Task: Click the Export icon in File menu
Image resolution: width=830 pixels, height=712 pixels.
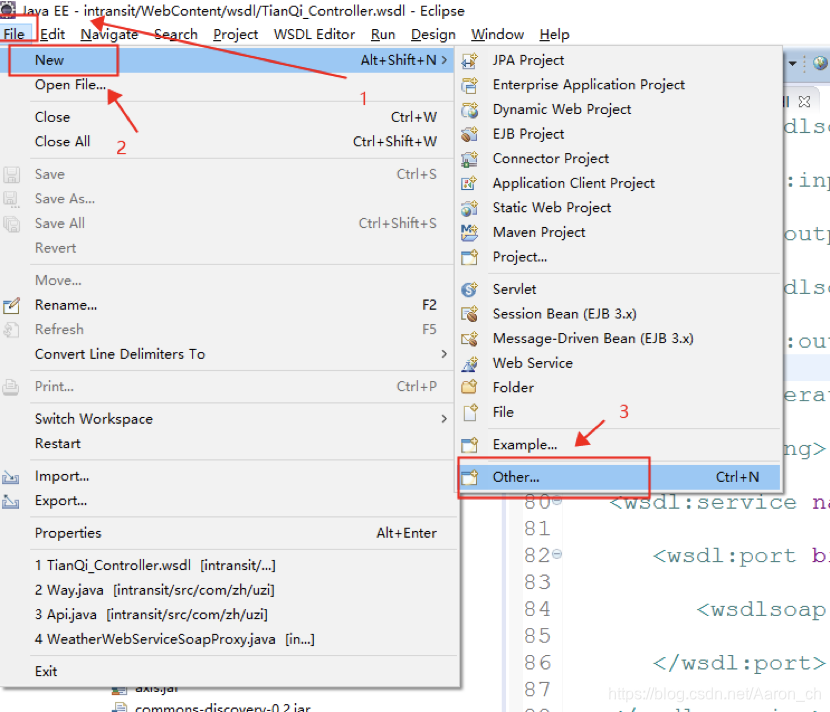Action: 11,501
